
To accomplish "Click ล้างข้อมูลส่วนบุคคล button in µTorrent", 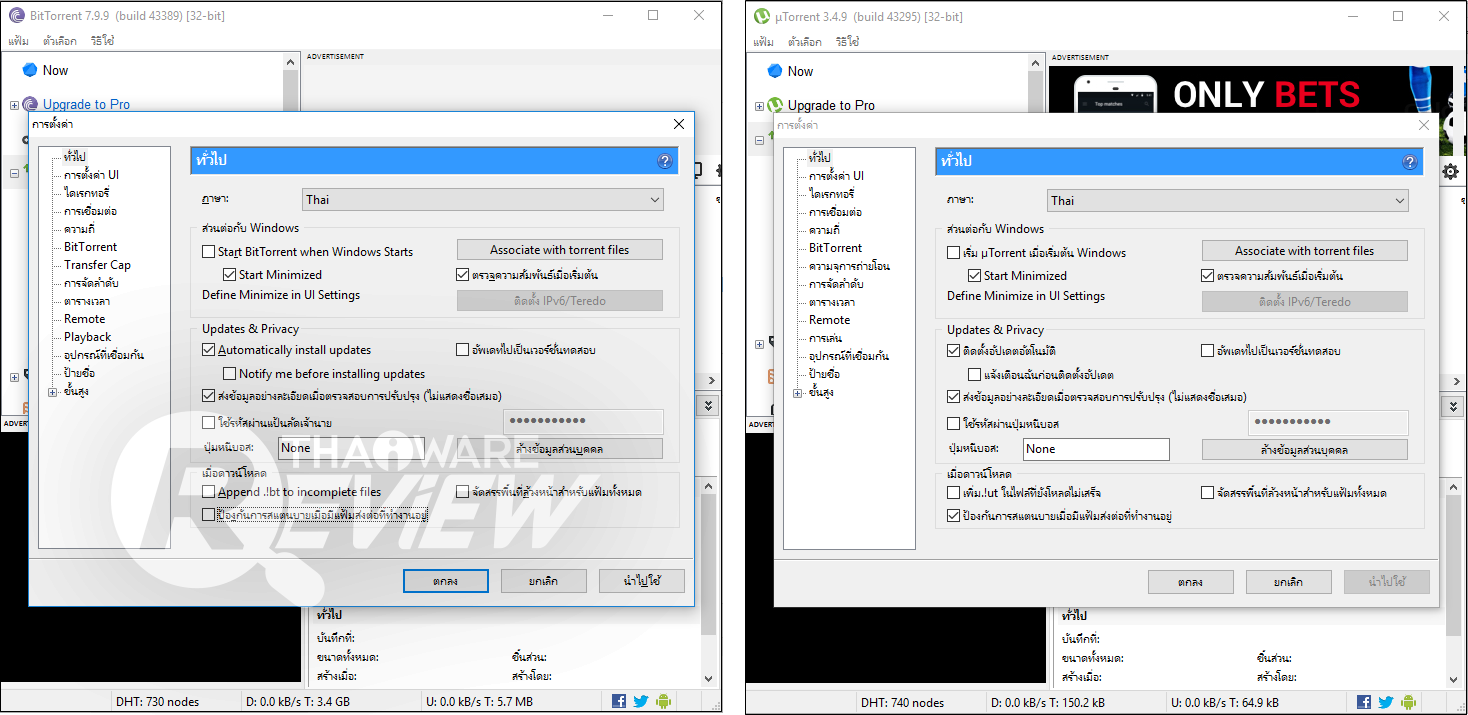I will coord(1305,450).
